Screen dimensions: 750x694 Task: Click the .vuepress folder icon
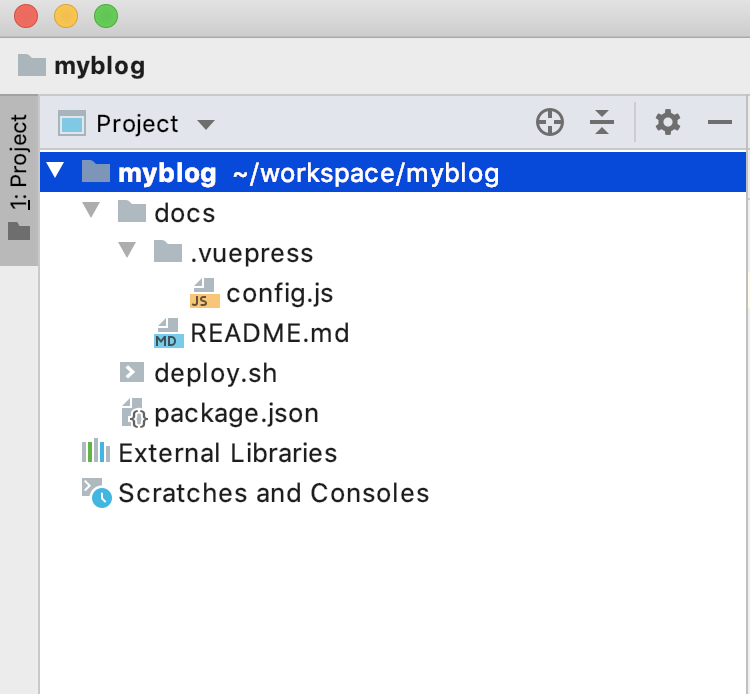(168, 251)
